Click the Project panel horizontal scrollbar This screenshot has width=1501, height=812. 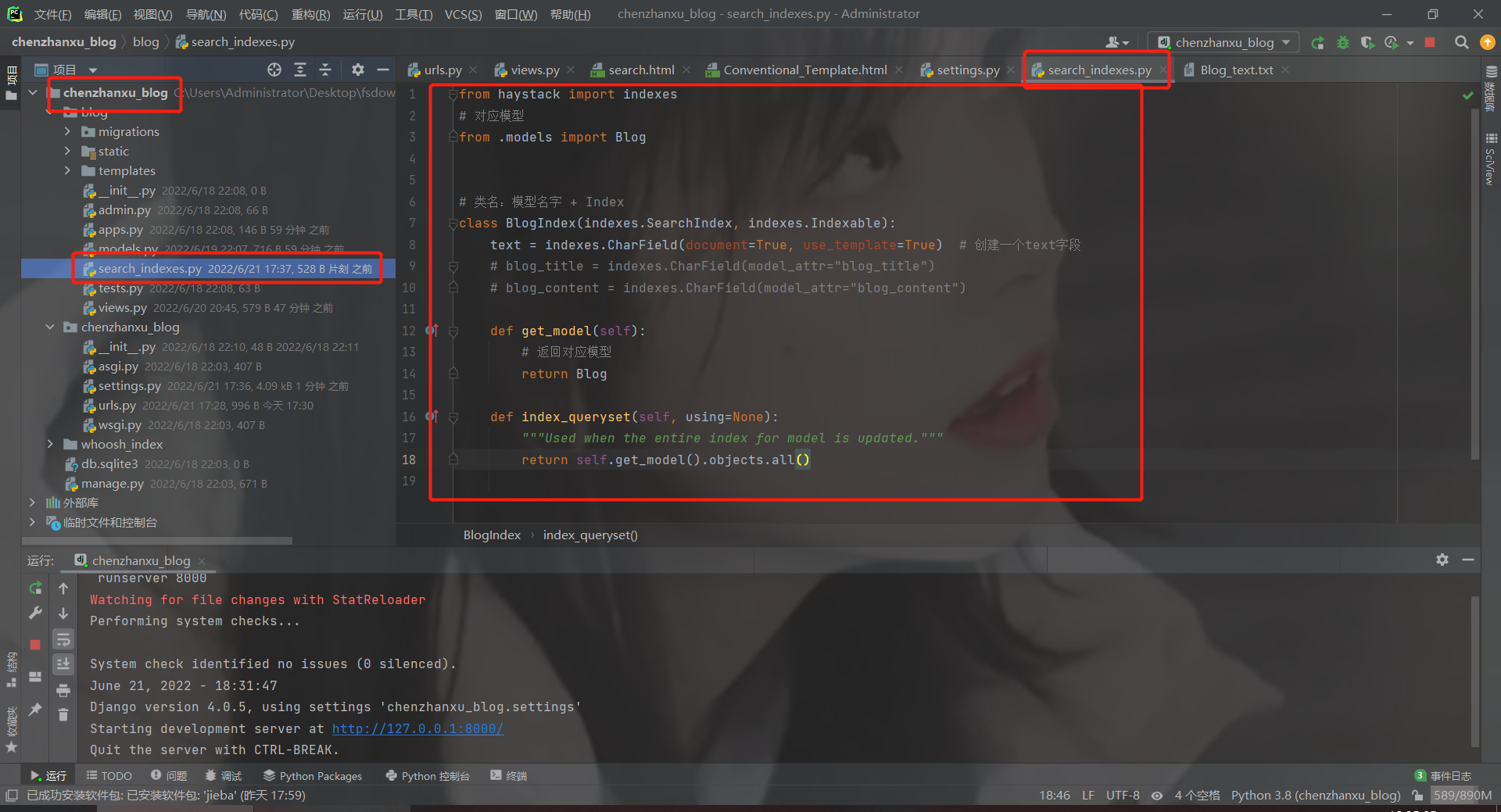[156, 540]
